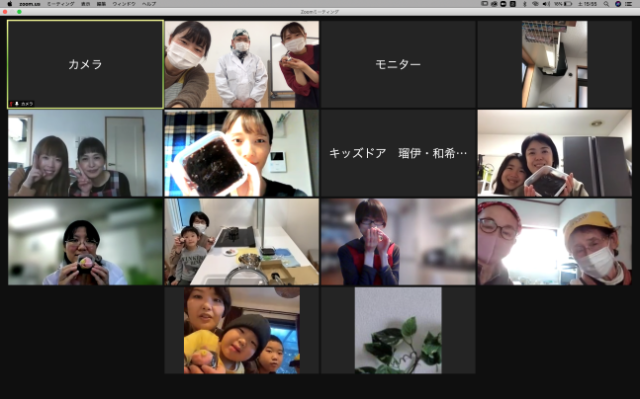Check the battery status icon
The height and width of the screenshot is (399, 640).
(568, 4)
